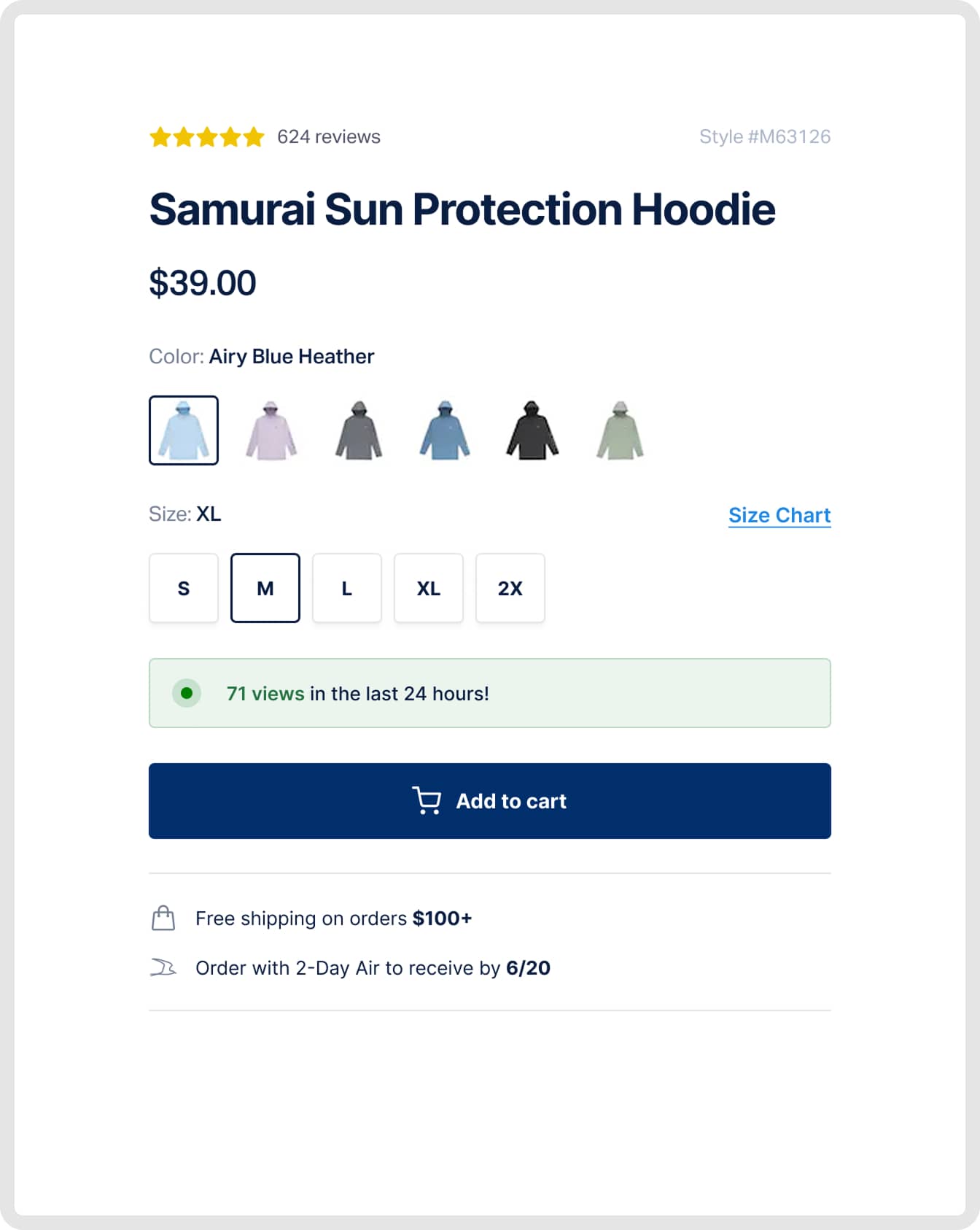Select size XL
This screenshot has height=1230, width=980.
[428, 588]
